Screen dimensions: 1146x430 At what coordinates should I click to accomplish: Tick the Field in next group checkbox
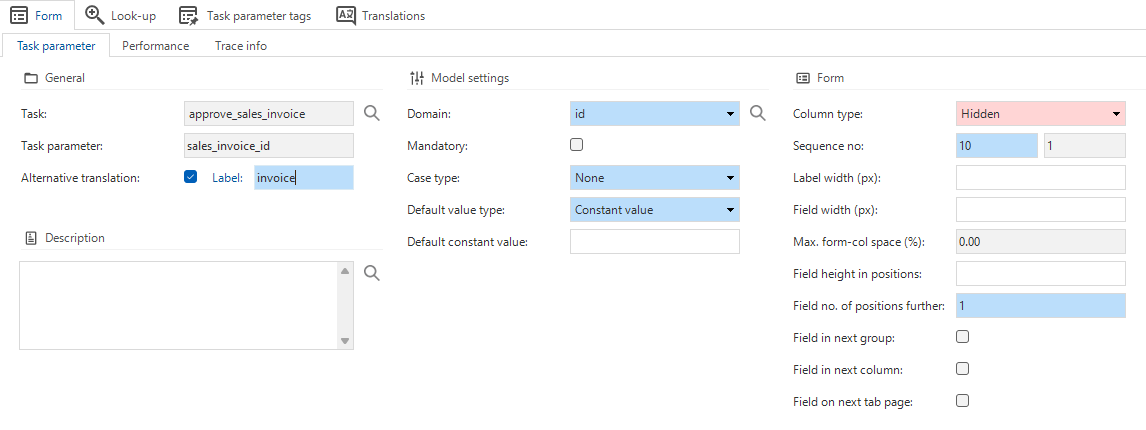(963, 336)
